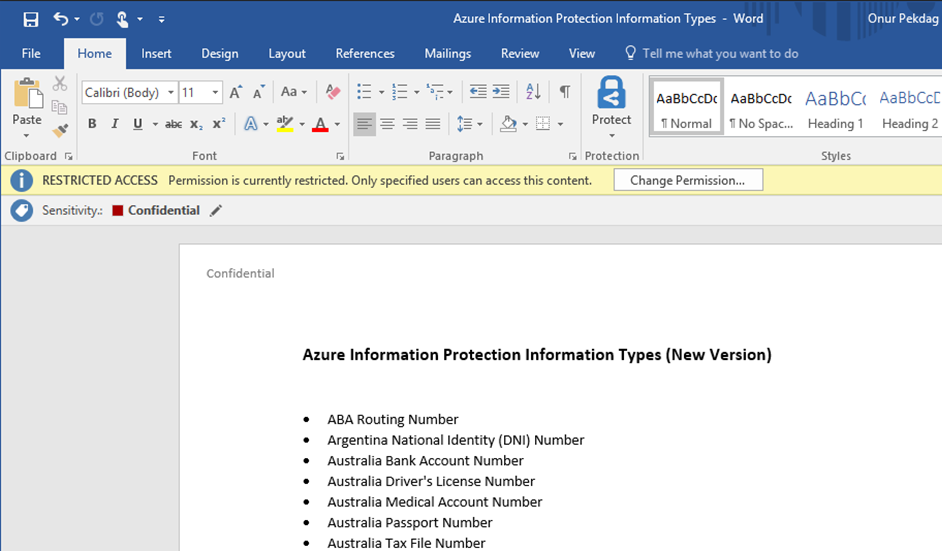Open the View tab
Screen dimensions: 942x551
582,53
